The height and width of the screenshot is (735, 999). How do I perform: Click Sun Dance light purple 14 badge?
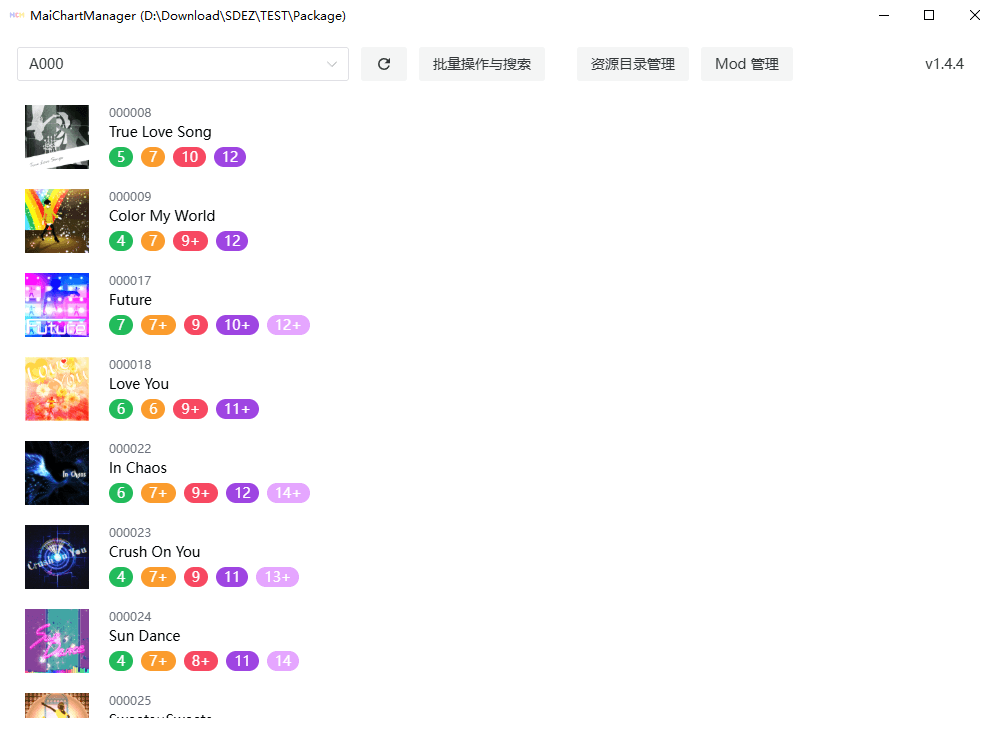283,661
